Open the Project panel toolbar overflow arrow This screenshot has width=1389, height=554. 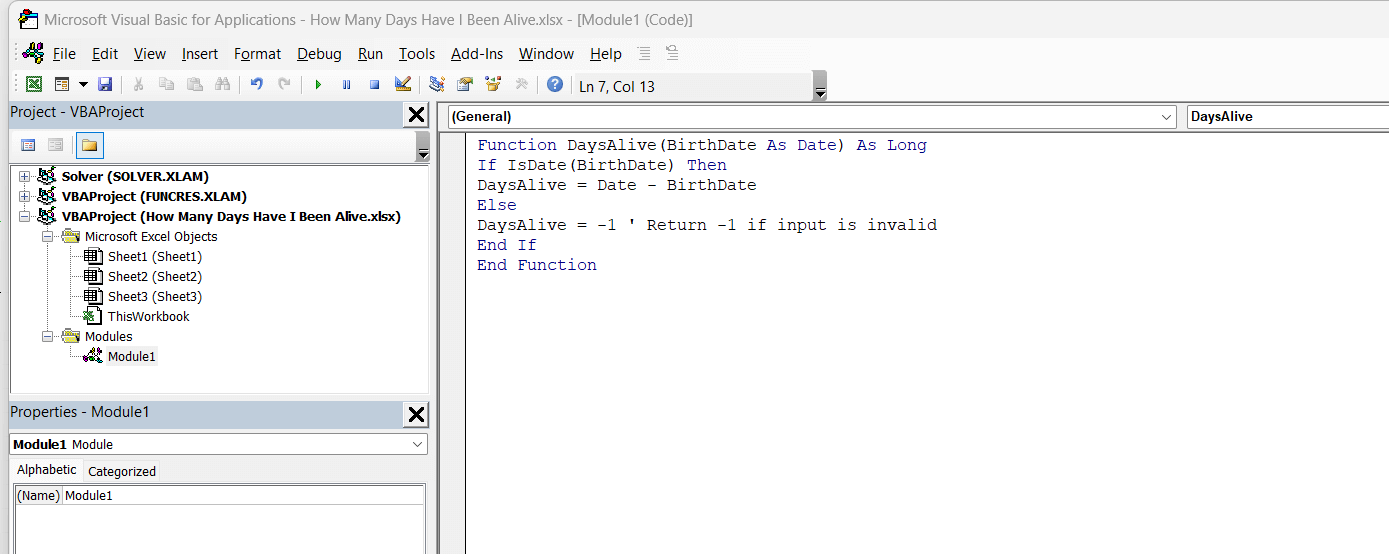(x=422, y=147)
